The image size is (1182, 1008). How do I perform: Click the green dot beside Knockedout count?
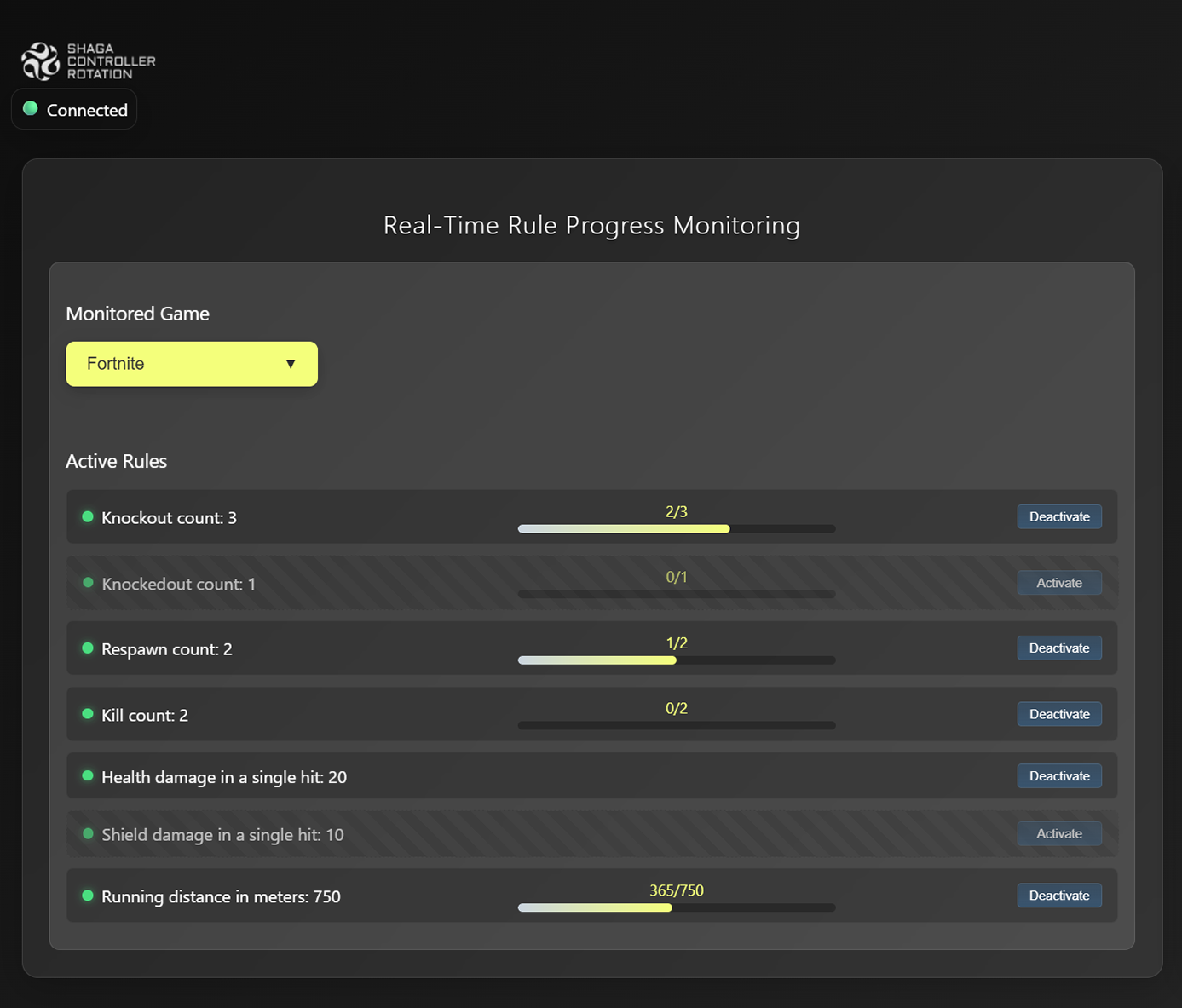(88, 583)
